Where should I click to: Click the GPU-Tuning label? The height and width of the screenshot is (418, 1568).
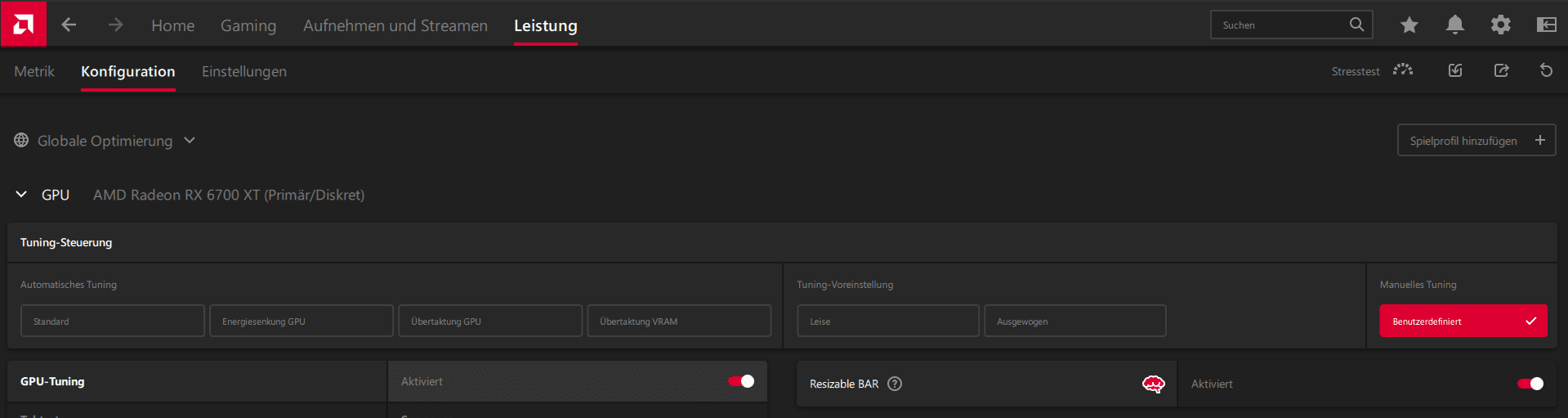click(x=52, y=381)
